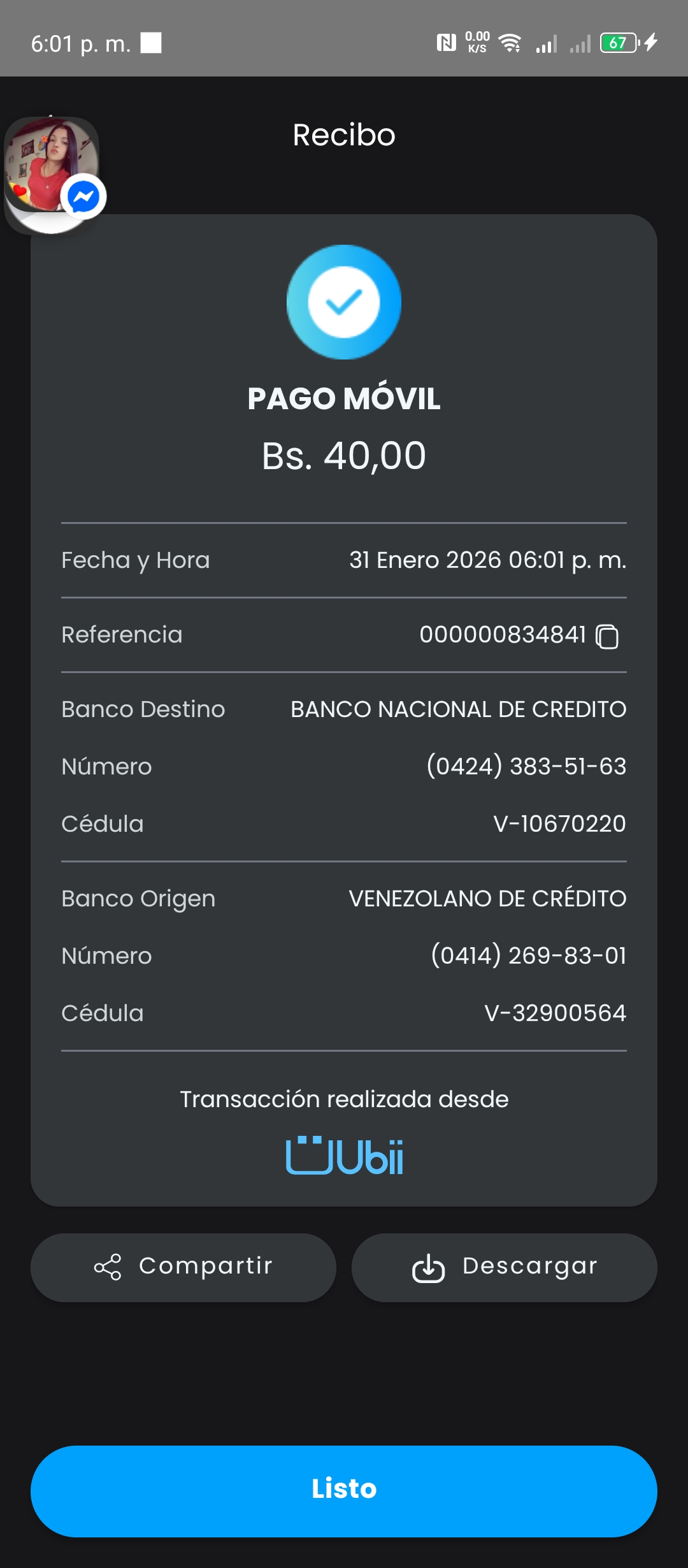This screenshot has height=1568, width=688.
Task: Tap the download icon beside Descargar
Action: pos(428,1268)
